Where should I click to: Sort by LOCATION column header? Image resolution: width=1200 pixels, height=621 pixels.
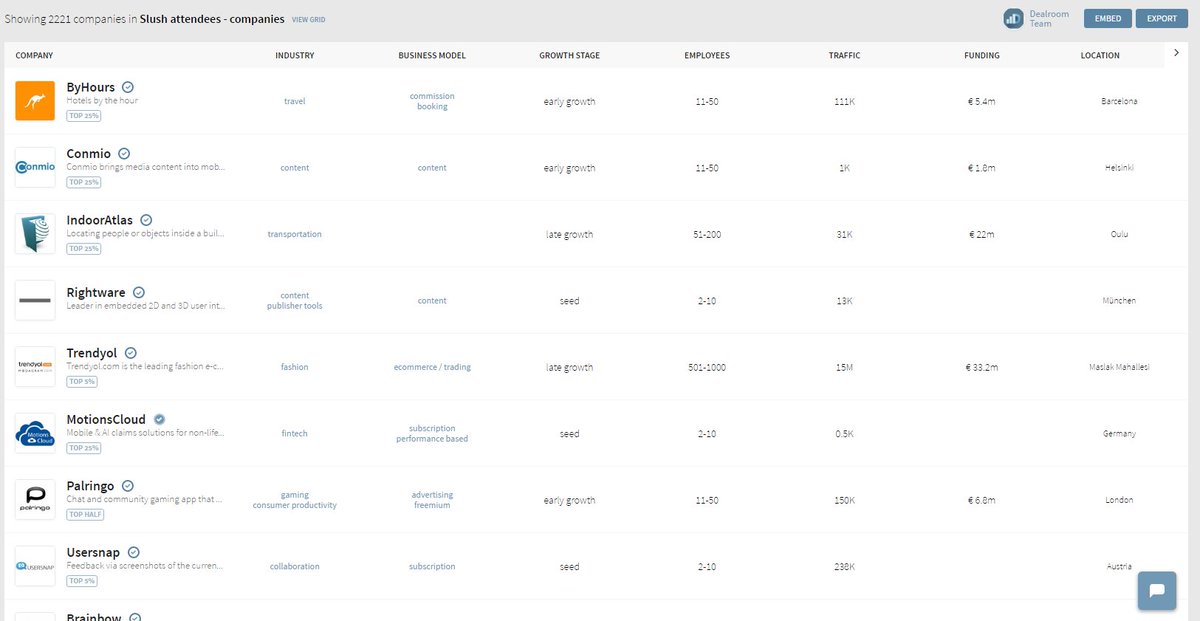tap(1100, 55)
